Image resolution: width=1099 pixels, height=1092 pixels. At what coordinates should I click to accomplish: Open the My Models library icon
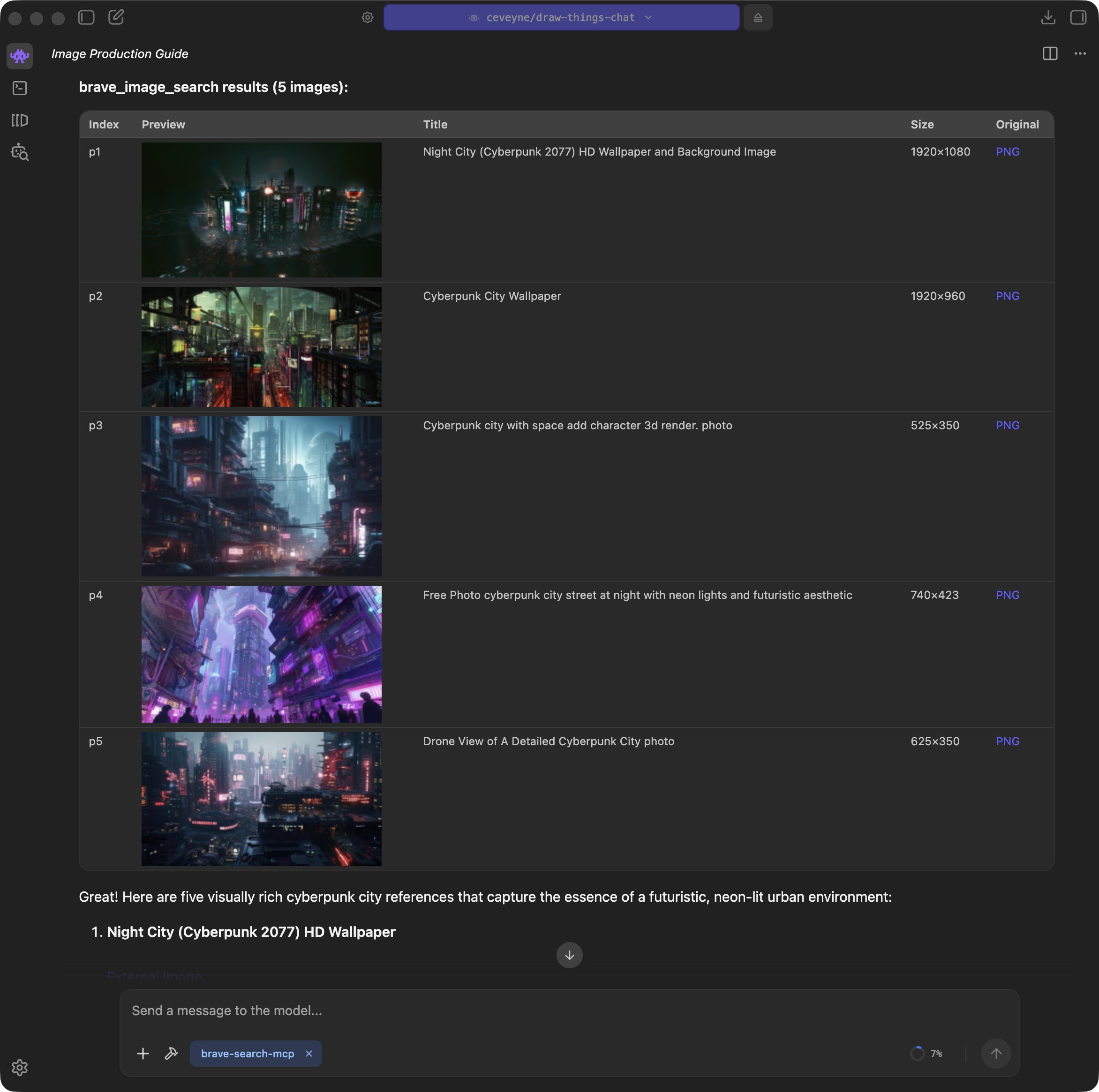click(x=19, y=120)
